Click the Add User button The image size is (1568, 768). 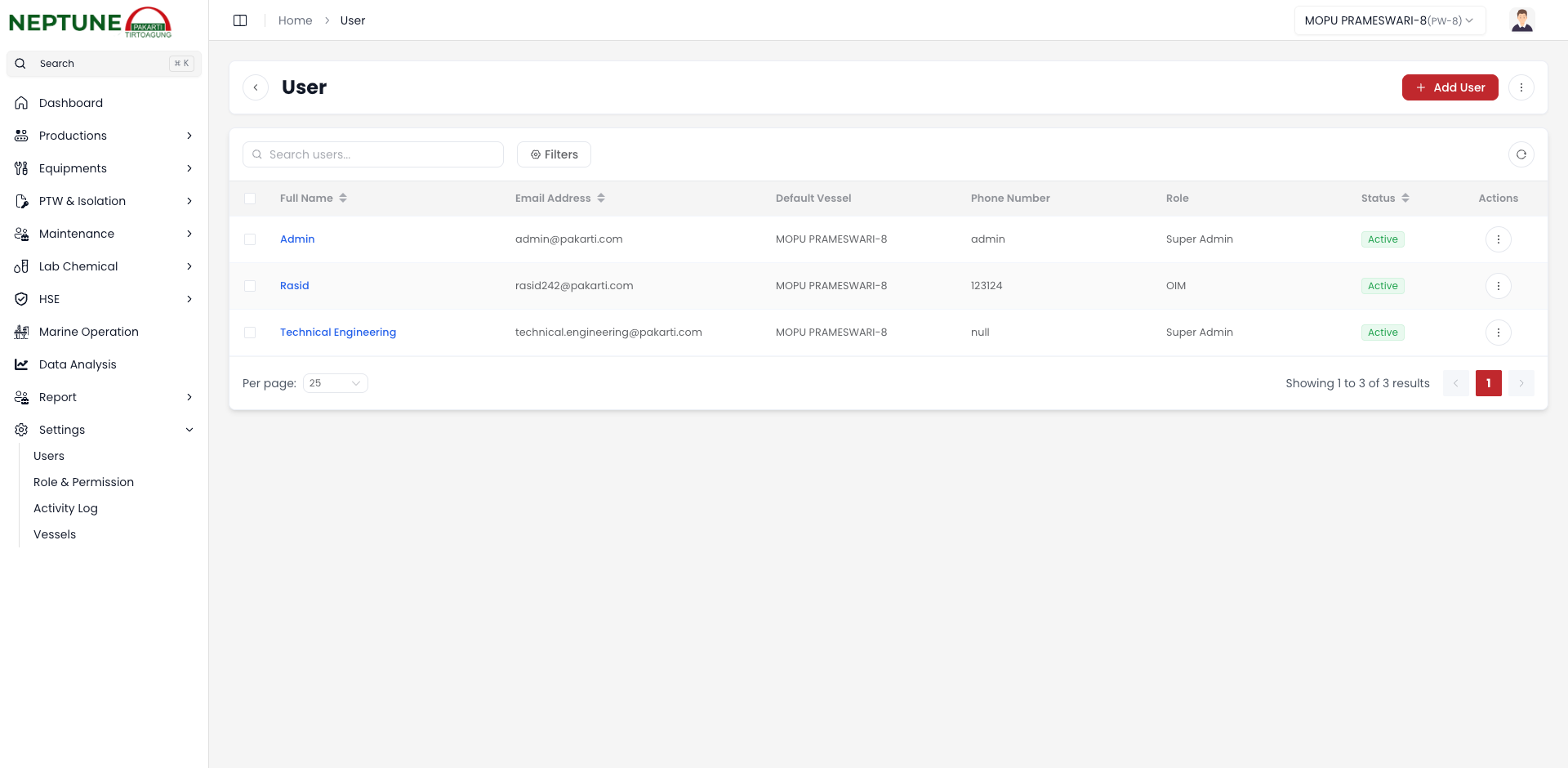[x=1450, y=87]
